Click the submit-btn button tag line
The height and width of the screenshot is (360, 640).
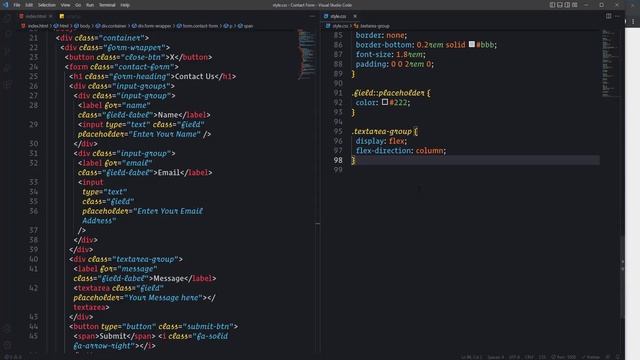[153, 327]
